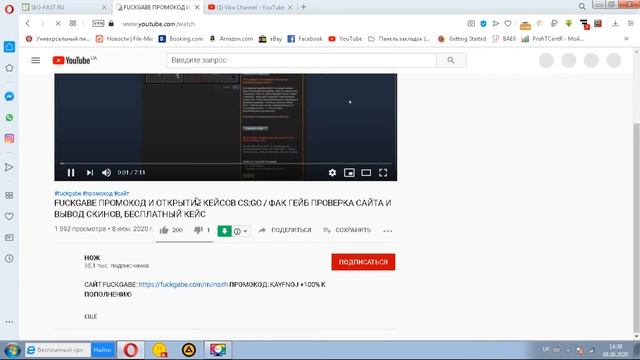Screen dimensions: 640x360
Task: Open video settings gear
Action: 332,173
